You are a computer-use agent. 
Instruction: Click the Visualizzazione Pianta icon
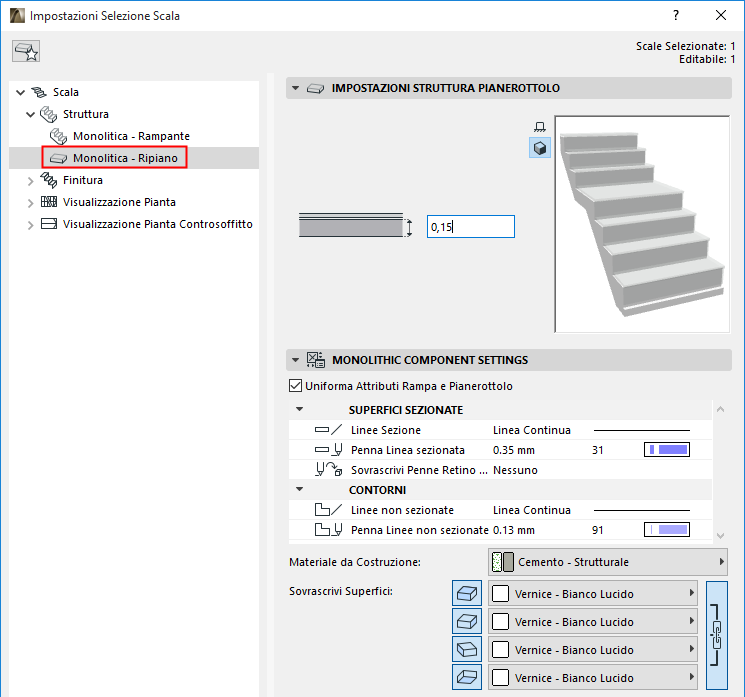tap(48, 202)
